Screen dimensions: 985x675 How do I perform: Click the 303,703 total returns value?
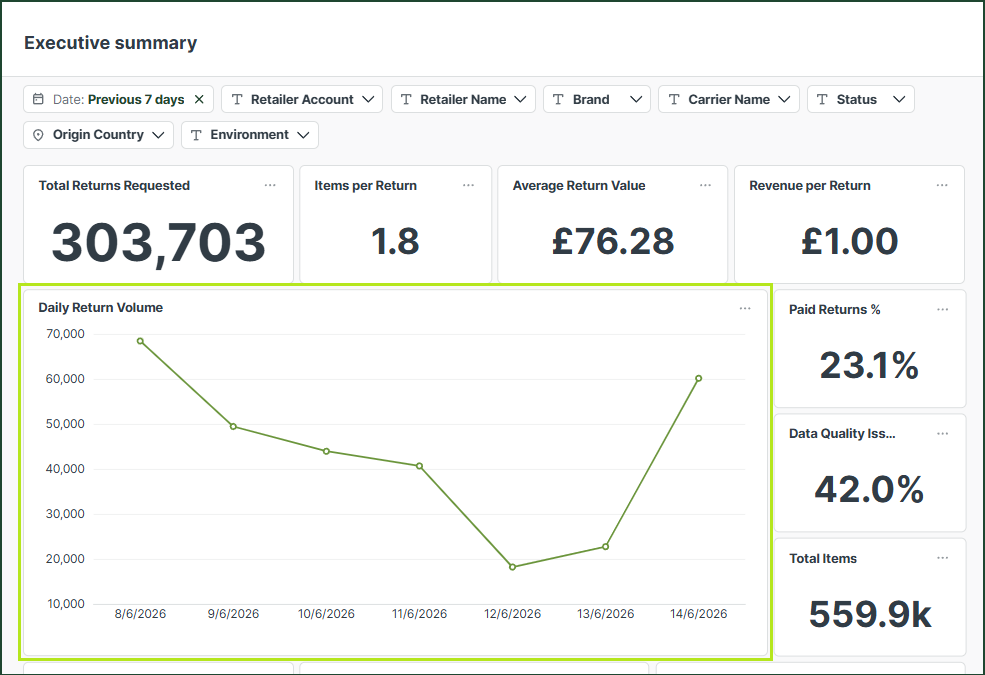click(158, 244)
